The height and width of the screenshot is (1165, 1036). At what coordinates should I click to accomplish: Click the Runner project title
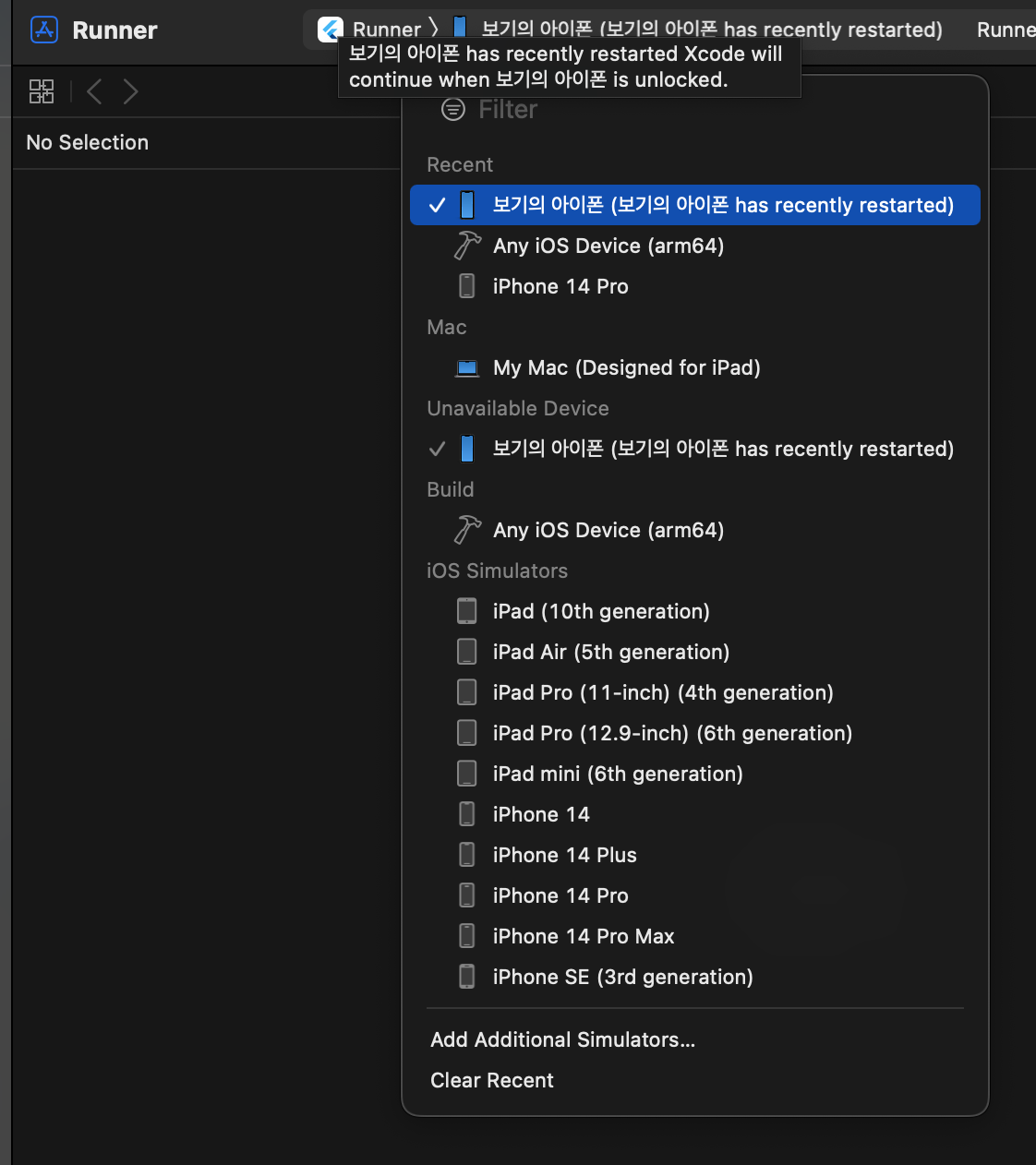point(114,30)
